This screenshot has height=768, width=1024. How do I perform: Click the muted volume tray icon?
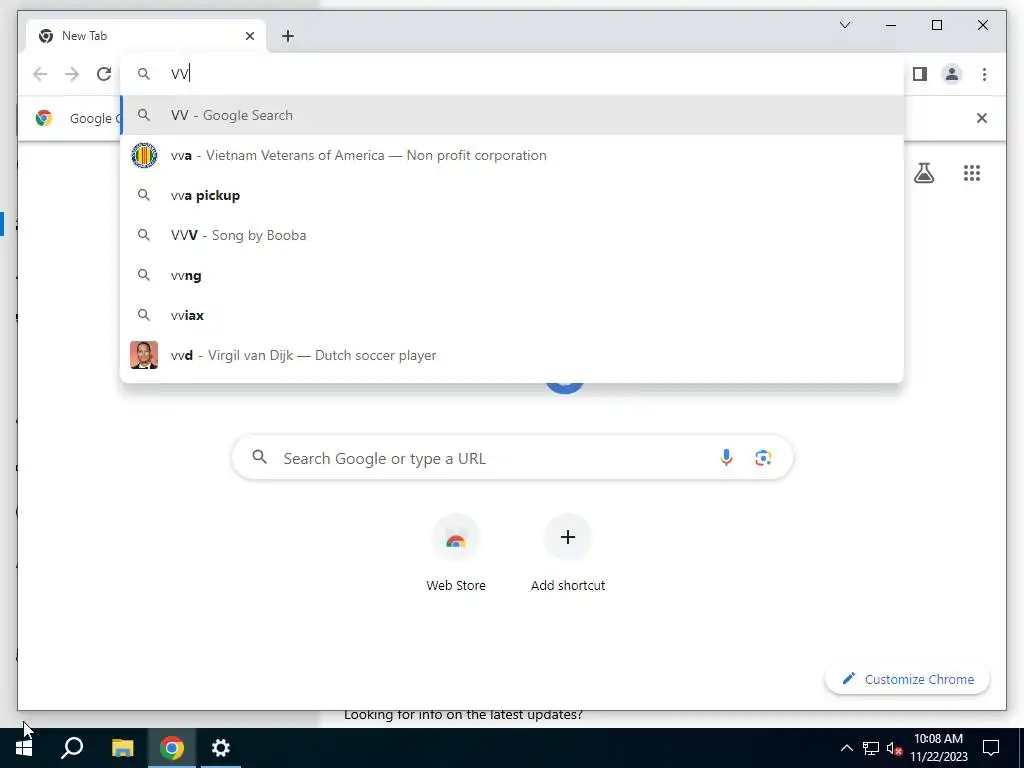pyautogui.click(x=894, y=748)
